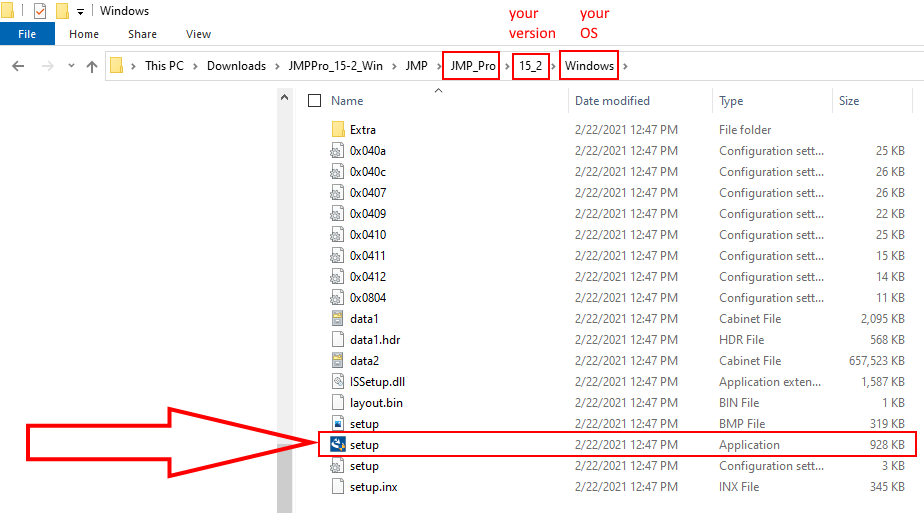
Task: Click the 0x0411 configuration file icon
Action: 338,256
